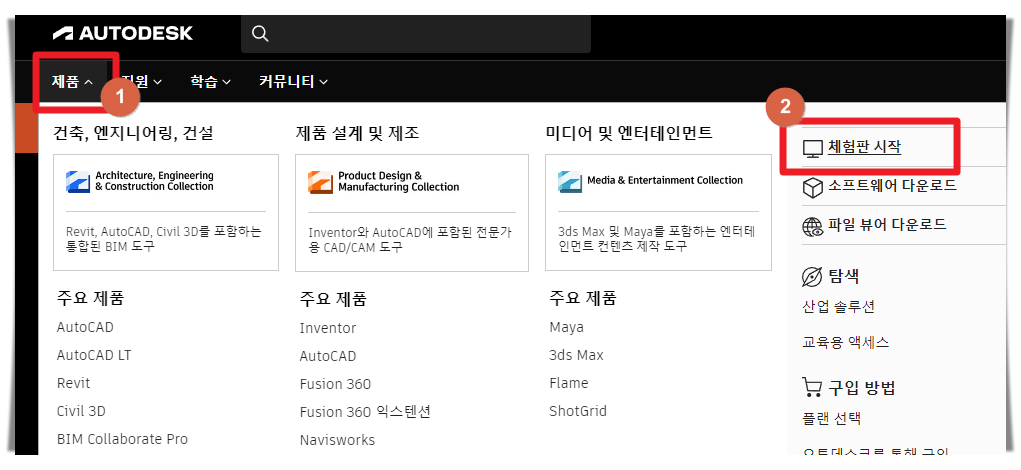Select Maya product
This screenshot has width=1021, height=470.
pos(566,327)
